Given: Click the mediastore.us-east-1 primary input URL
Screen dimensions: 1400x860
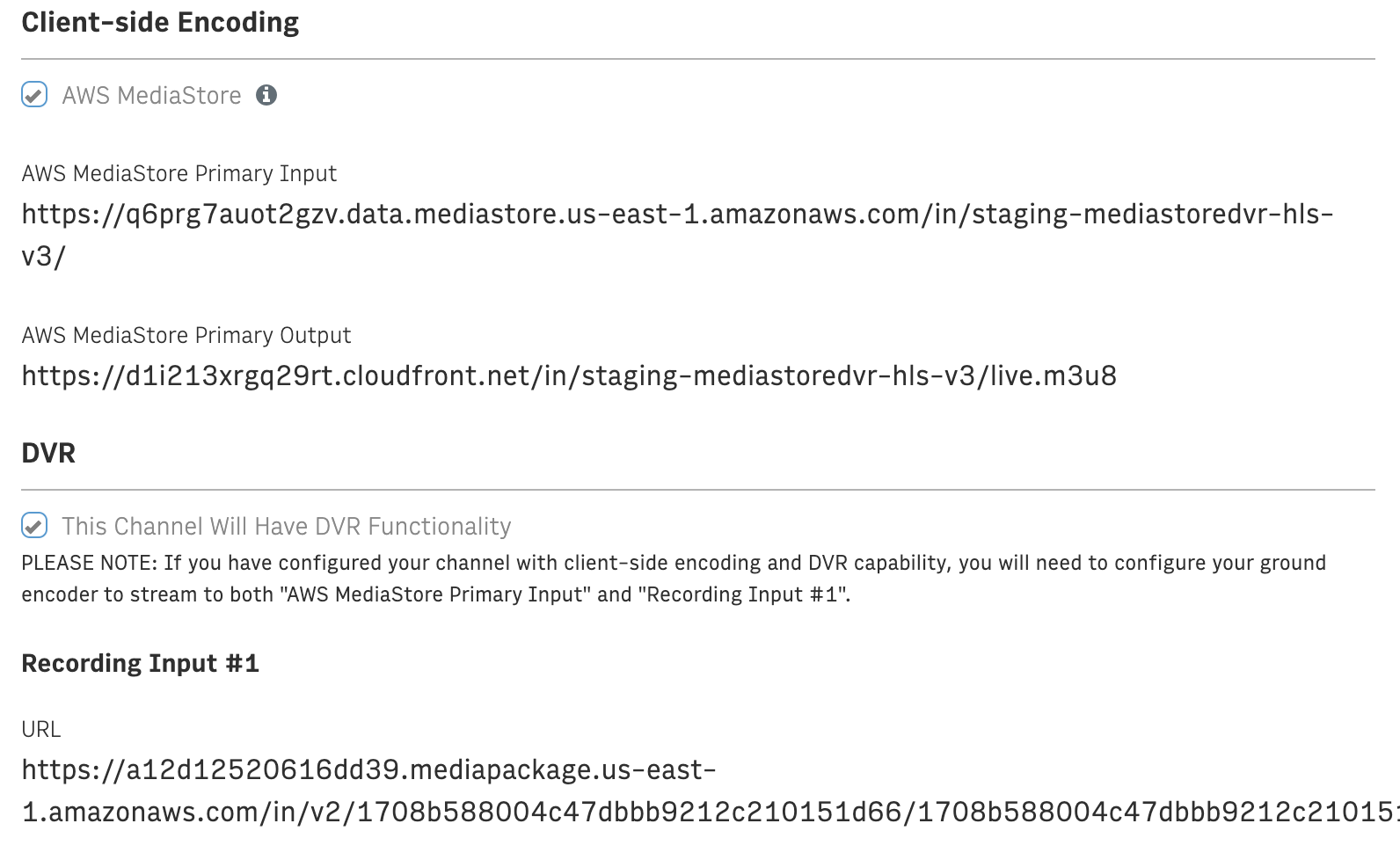Looking at the screenshot, I should (678, 235).
